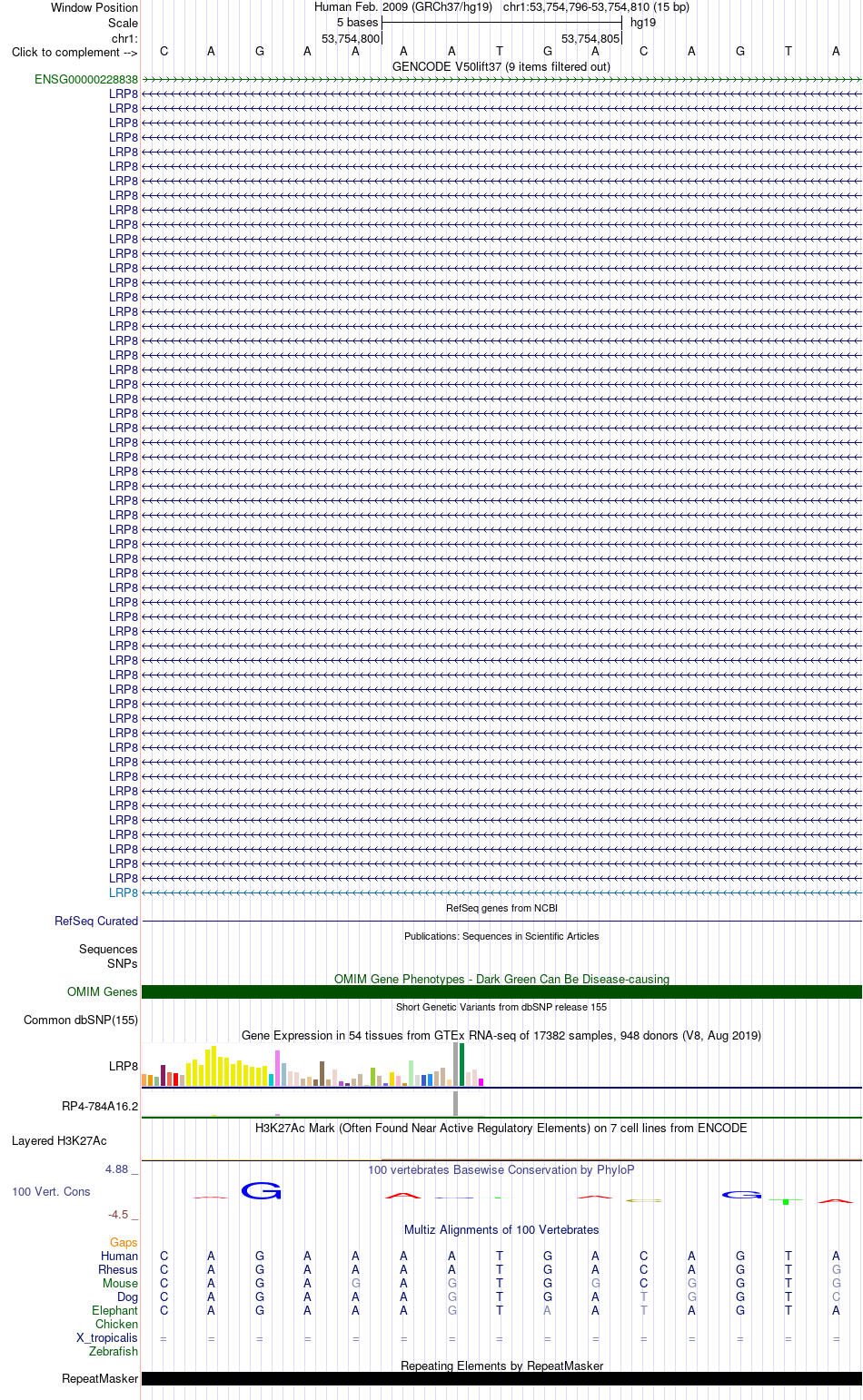The image size is (863, 1400).
Task: Click 'RefSeq genes from NCBI' title
Action: click(x=501, y=908)
